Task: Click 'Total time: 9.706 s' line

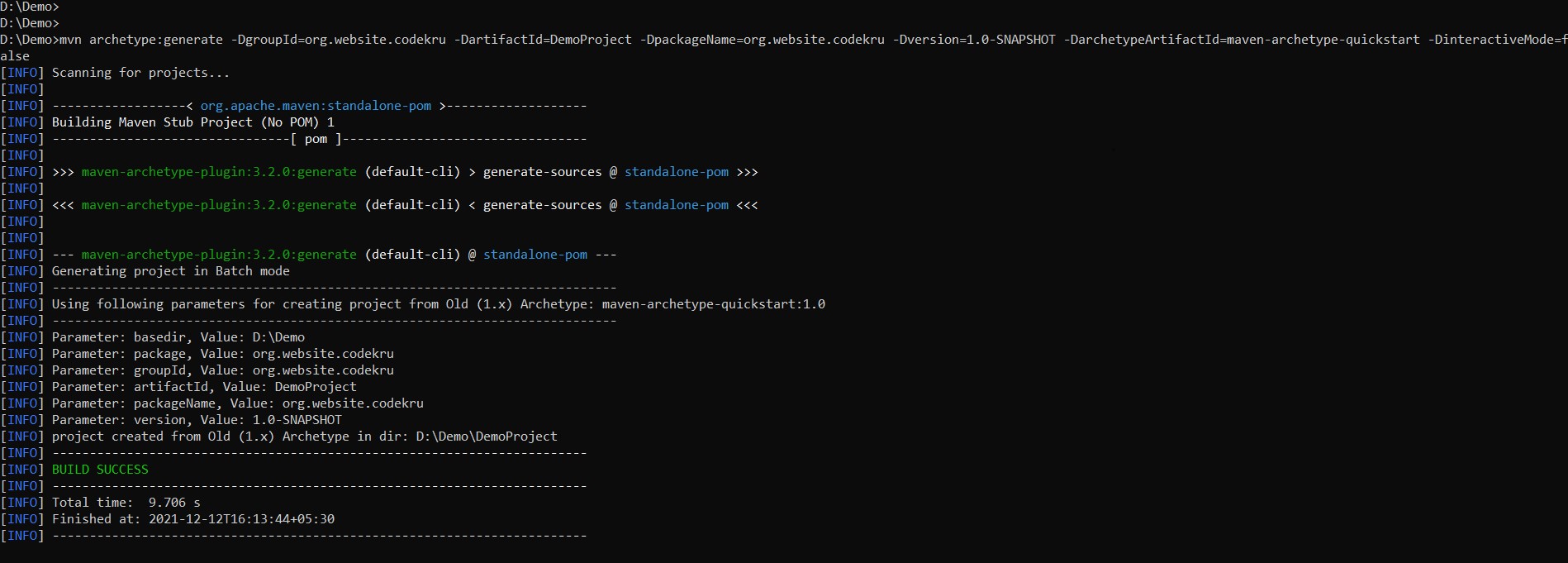Action: pyautogui.click(x=126, y=503)
